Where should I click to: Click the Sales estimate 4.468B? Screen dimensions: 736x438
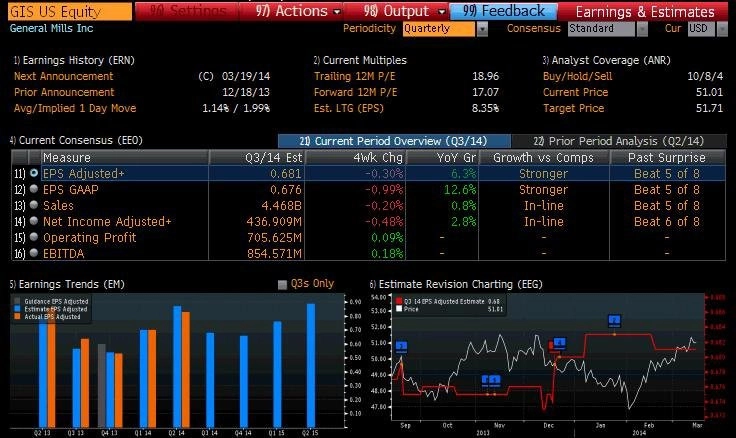coord(281,206)
